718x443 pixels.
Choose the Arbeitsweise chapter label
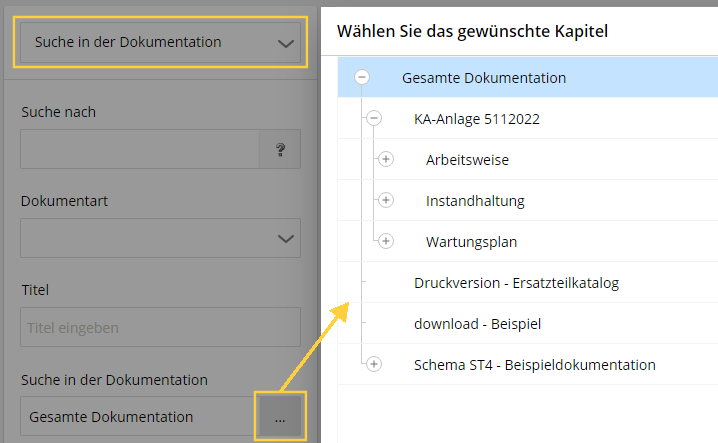[x=467, y=160]
